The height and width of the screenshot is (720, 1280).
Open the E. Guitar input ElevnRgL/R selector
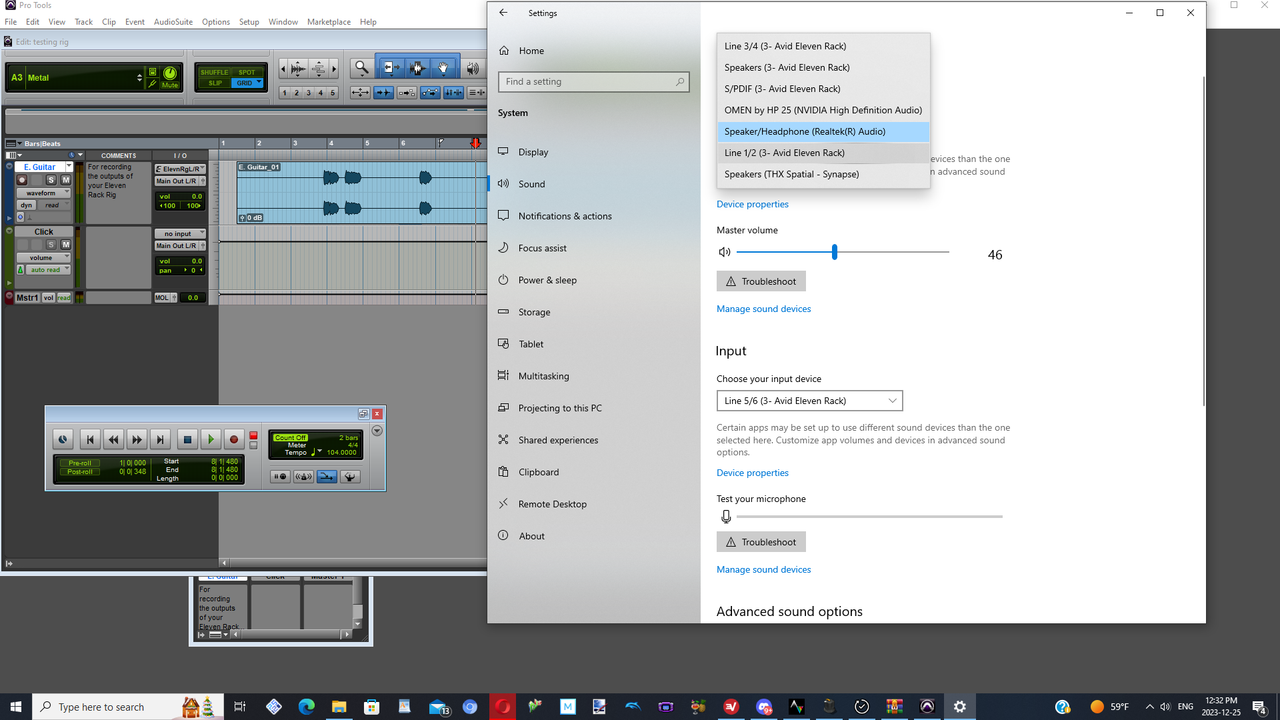coord(180,169)
